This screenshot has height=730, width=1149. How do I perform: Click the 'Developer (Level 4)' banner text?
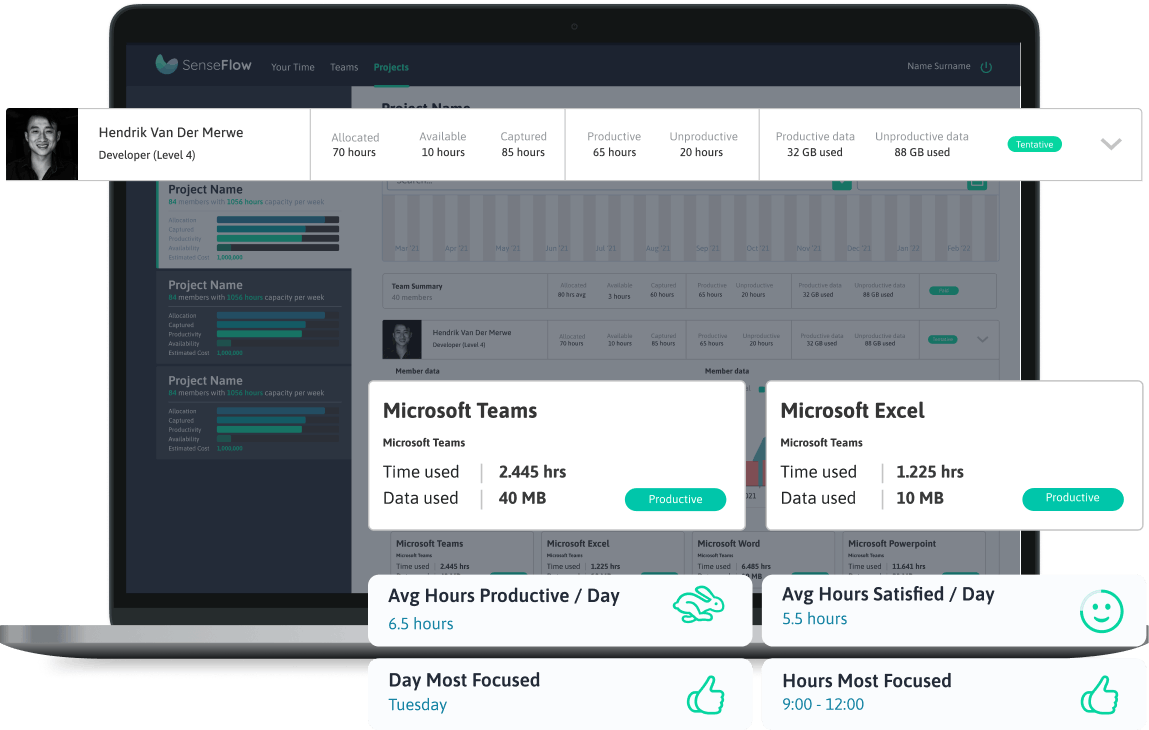coord(147,155)
